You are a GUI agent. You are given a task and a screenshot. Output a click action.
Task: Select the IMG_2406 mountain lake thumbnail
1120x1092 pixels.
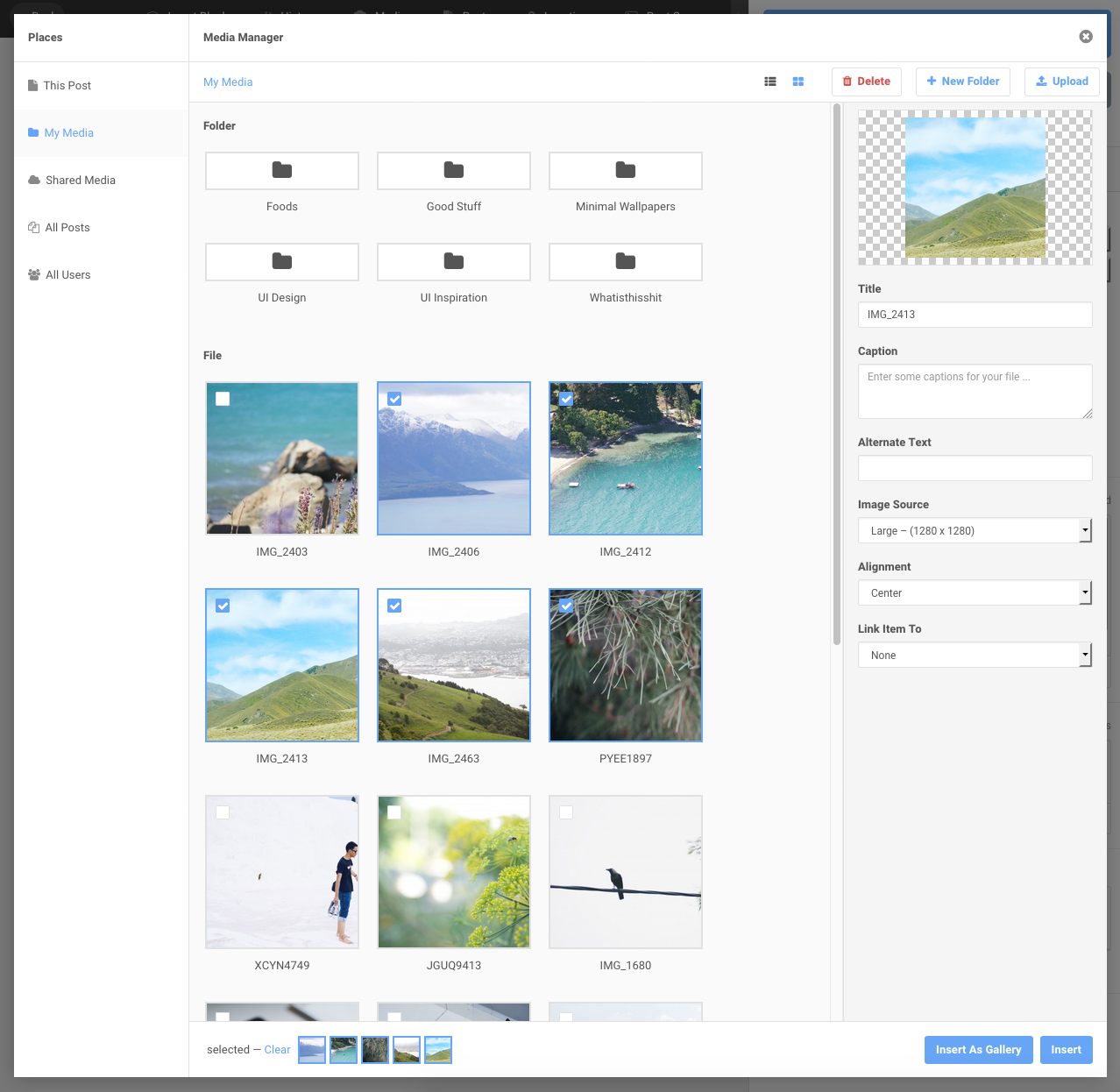tap(454, 458)
